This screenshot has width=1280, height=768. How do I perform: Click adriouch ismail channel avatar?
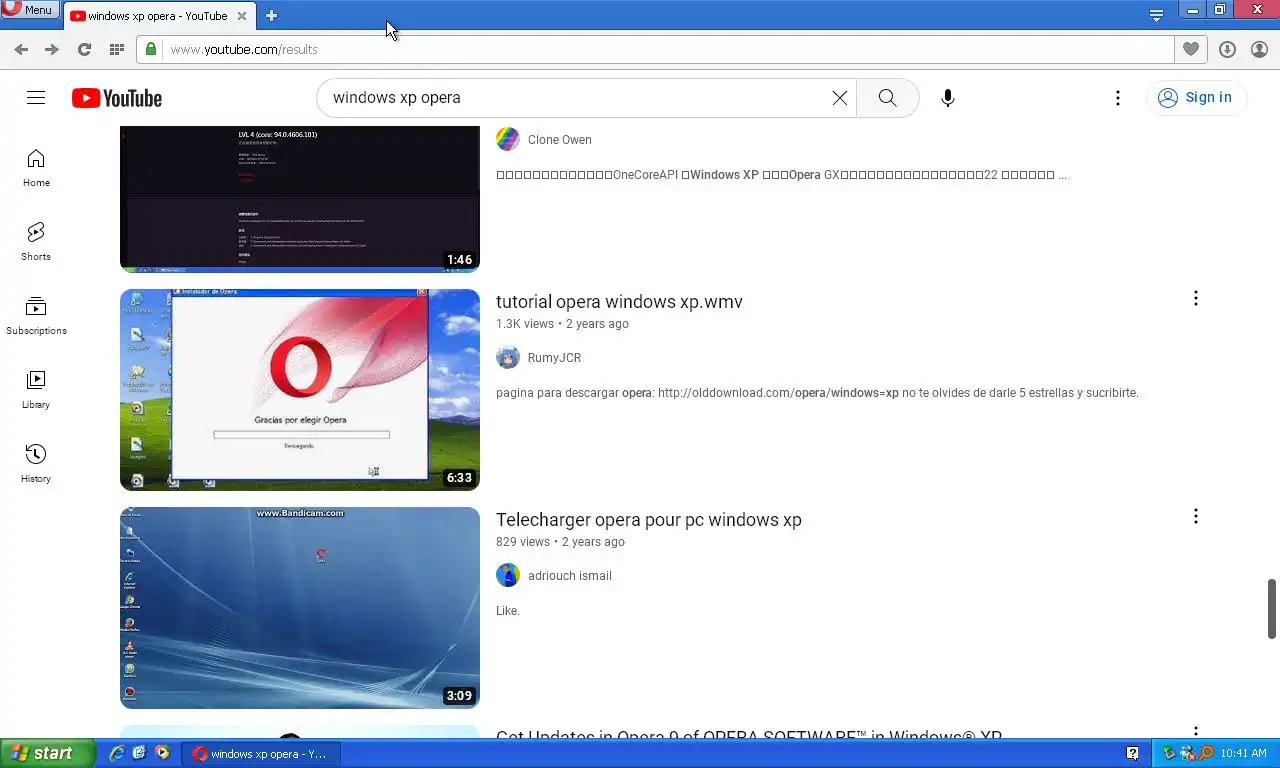click(508, 575)
